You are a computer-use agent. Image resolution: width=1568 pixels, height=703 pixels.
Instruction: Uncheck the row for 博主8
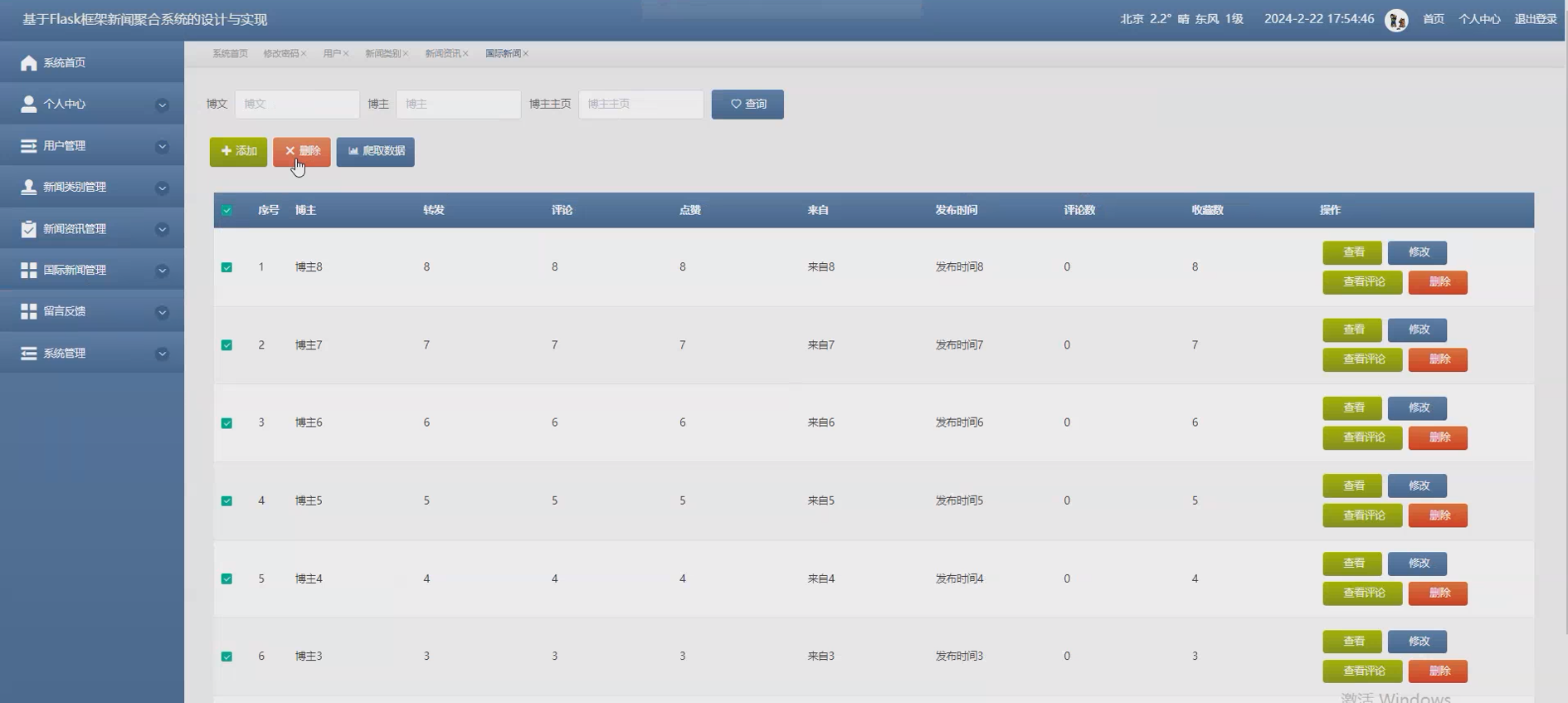226,267
